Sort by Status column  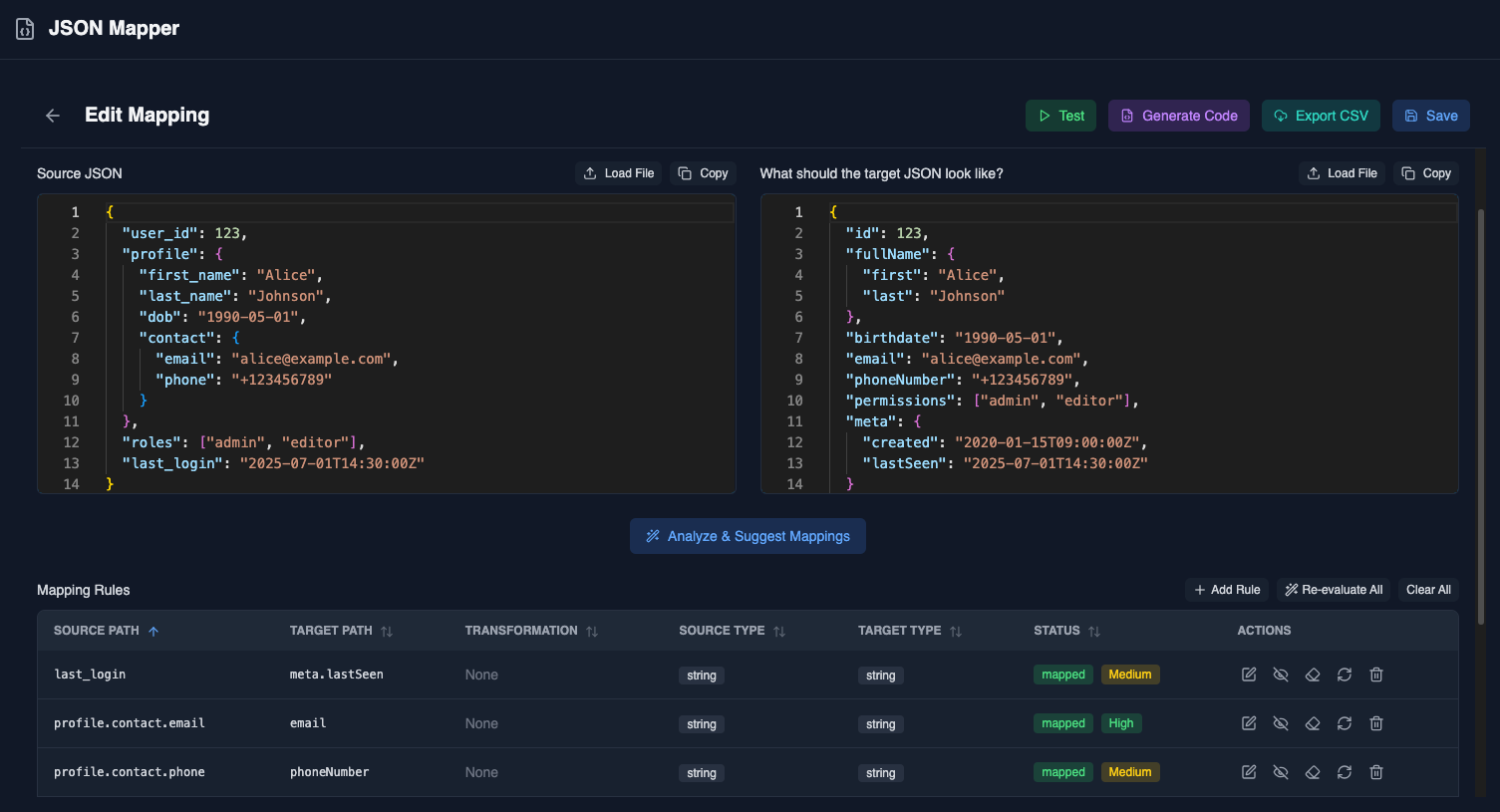[1066, 631]
